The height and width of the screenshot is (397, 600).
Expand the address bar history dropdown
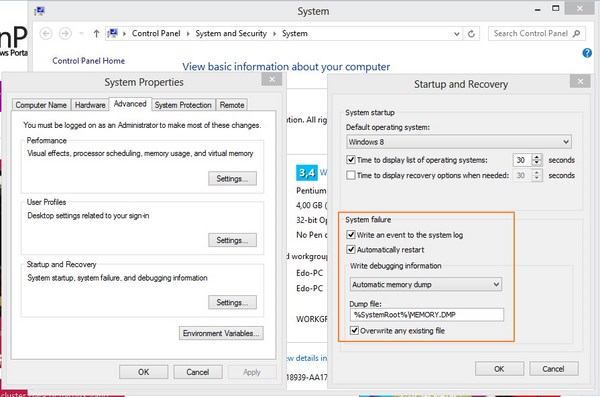(x=457, y=34)
